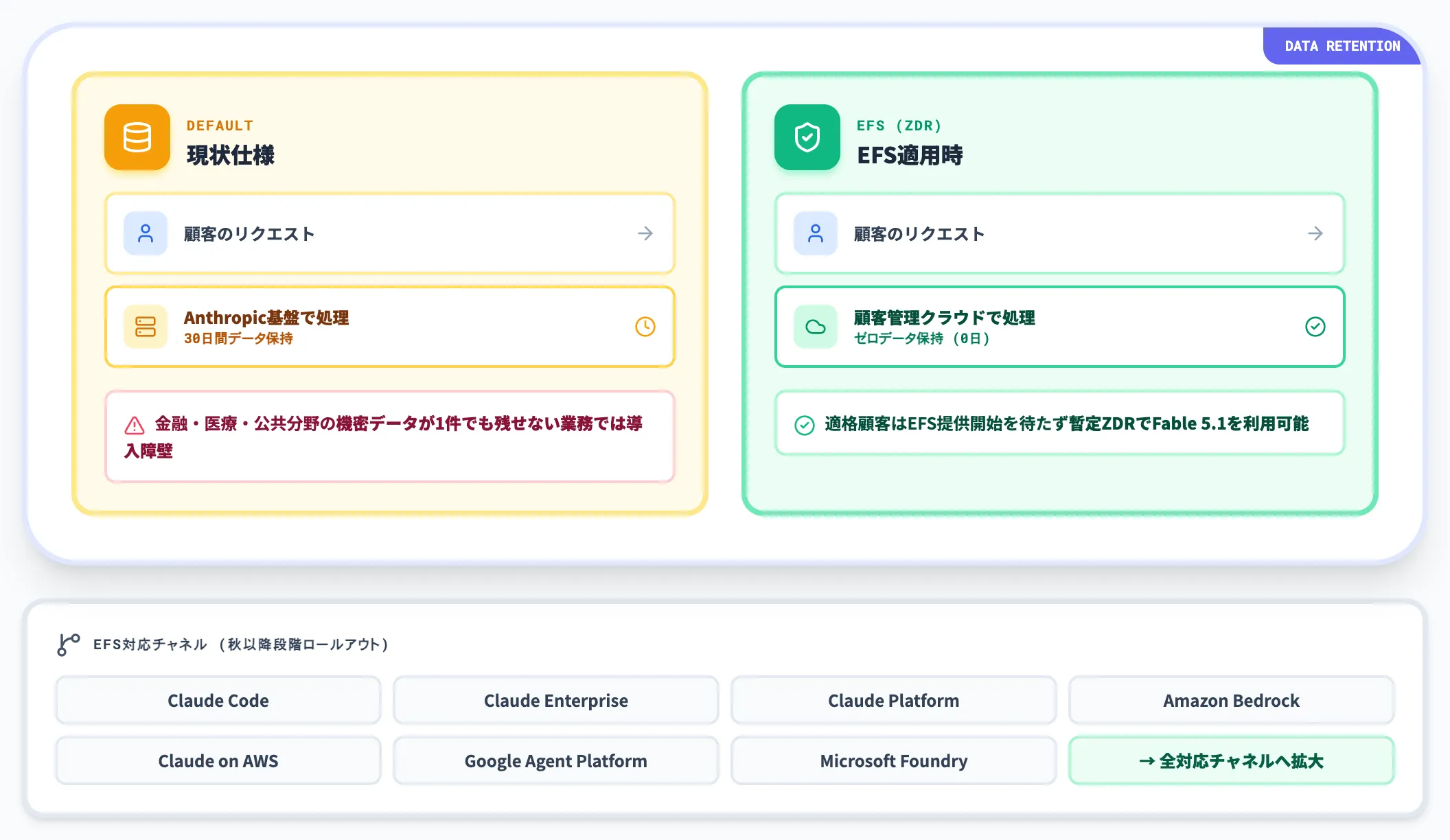Select the Claude Platform channel
1450x840 pixels.
(x=894, y=701)
